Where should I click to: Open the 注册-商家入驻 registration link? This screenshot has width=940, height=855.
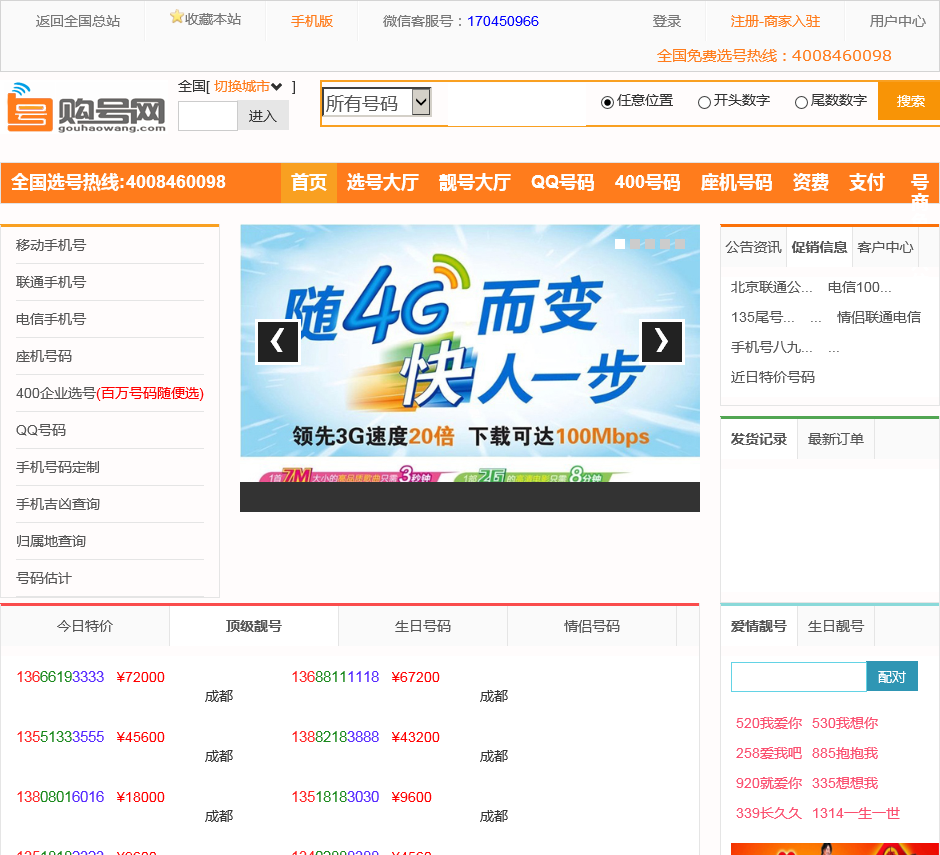(775, 21)
